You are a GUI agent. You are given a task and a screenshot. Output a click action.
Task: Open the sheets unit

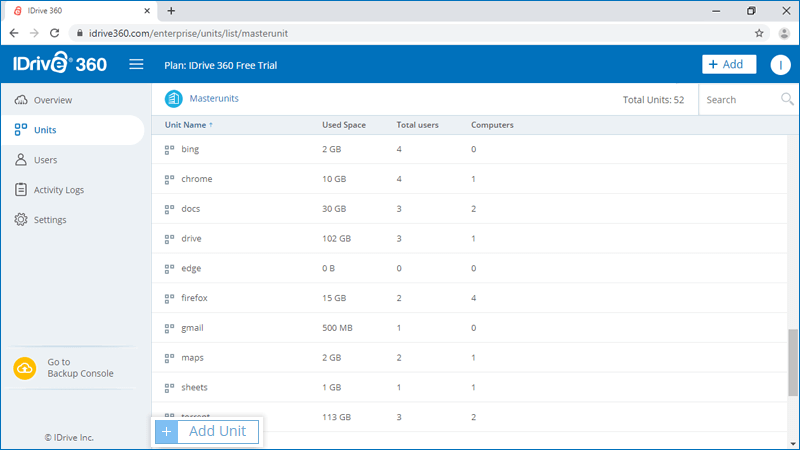coord(194,387)
